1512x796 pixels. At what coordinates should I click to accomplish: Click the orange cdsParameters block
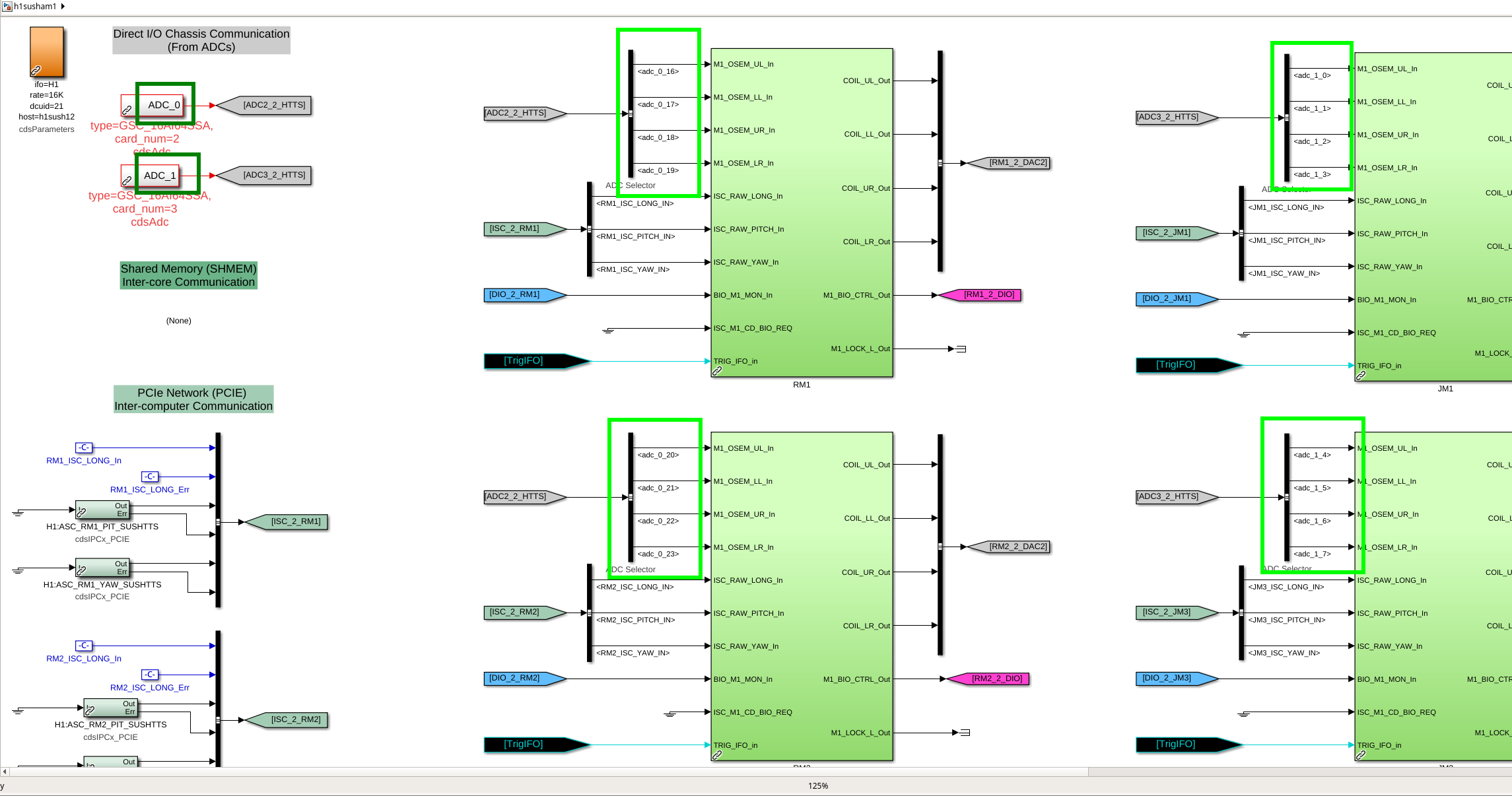point(47,51)
